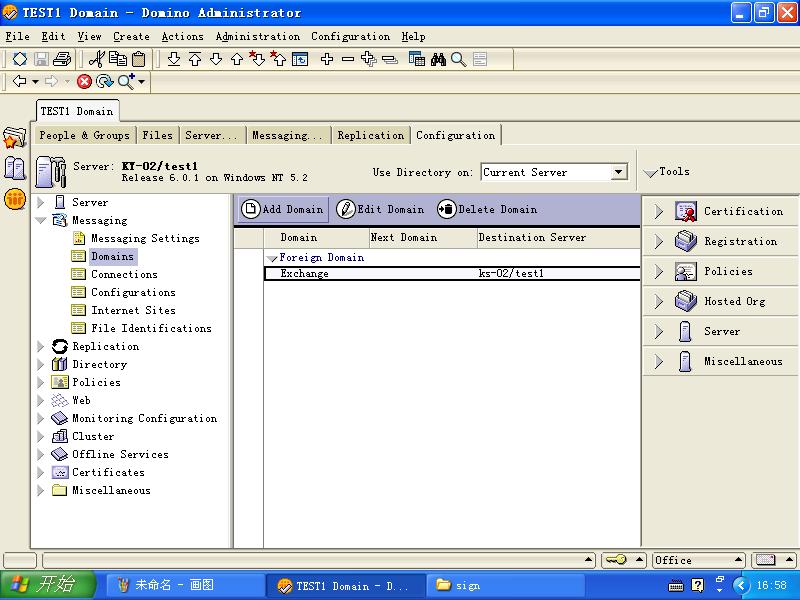Click the Copy toolbar icon

tap(118, 59)
